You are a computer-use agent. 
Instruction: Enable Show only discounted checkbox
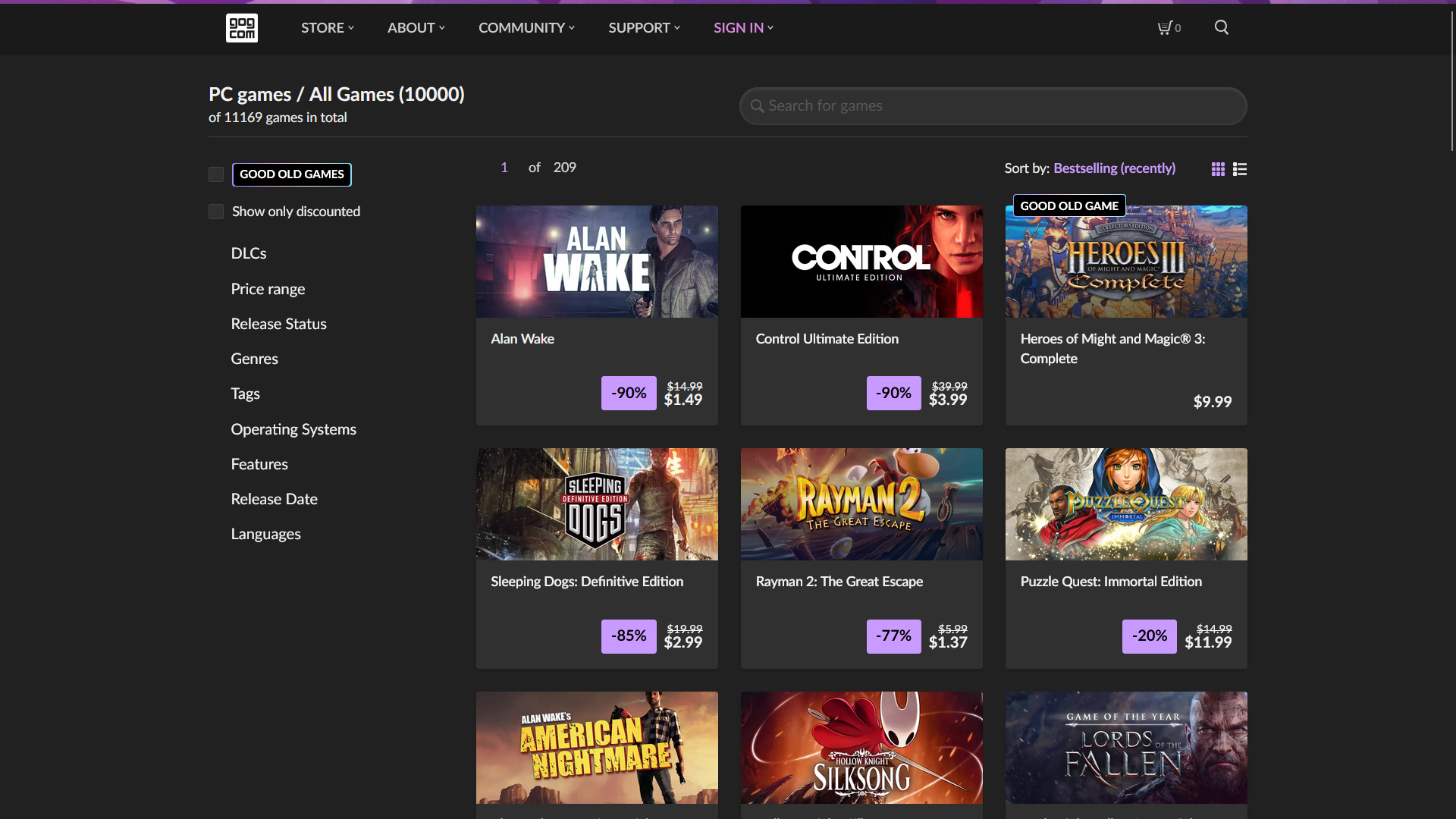point(216,212)
